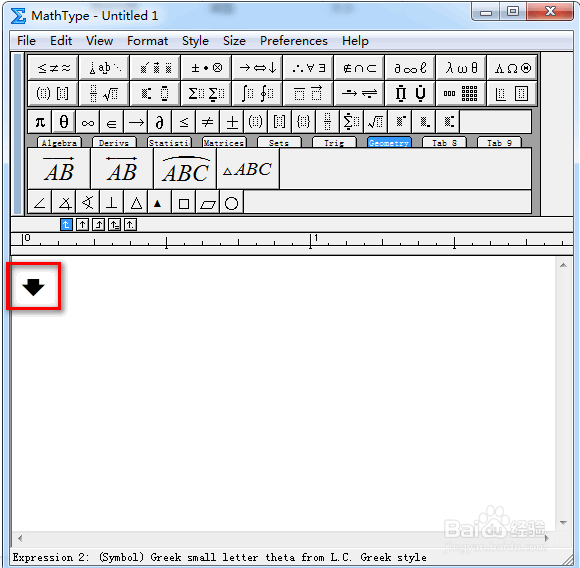The height and width of the screenshot is (568, 580).
Task: Open the Preferences menu
Action: (294, 41)
